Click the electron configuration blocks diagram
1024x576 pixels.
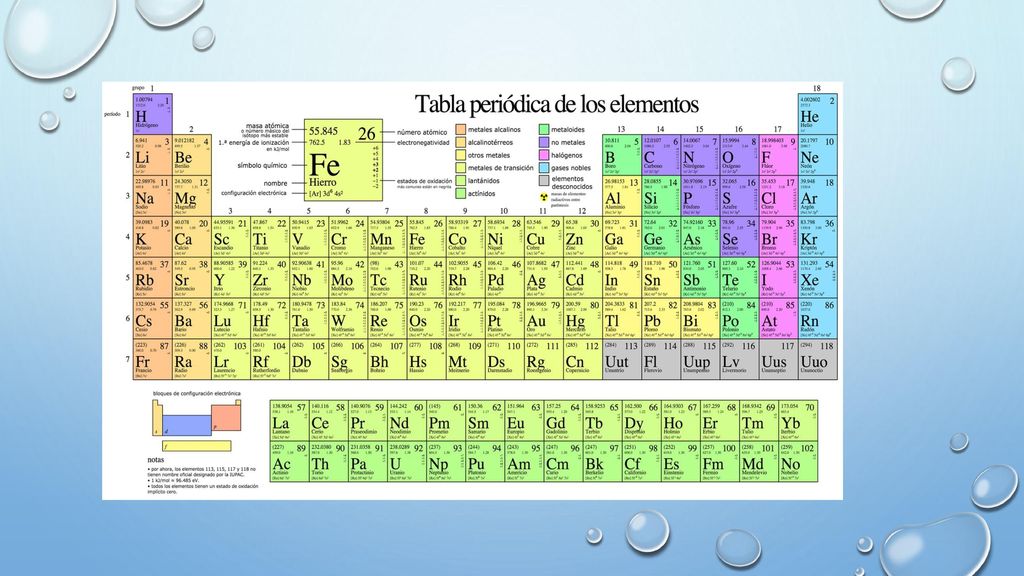tap(197, 426)
